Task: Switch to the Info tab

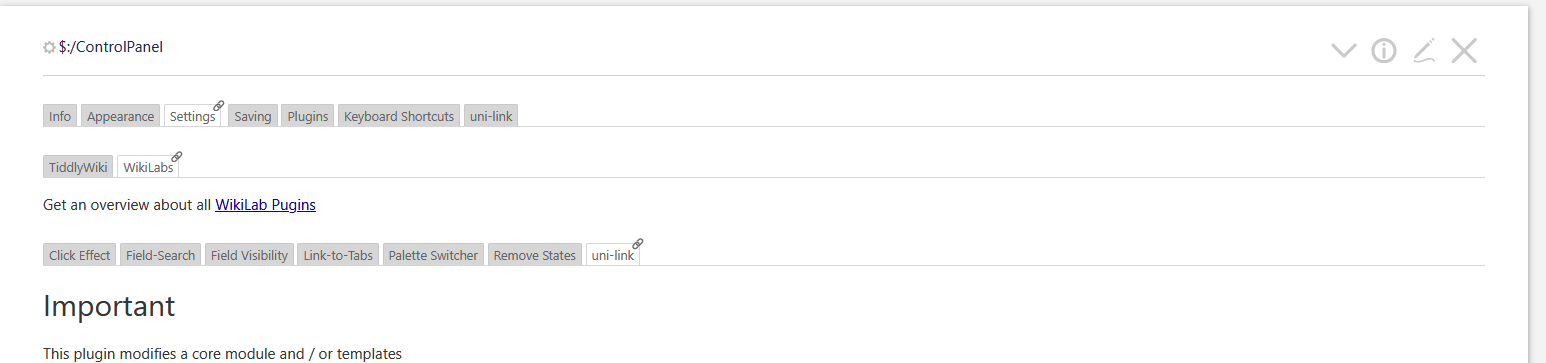Action: coord(60,116)
